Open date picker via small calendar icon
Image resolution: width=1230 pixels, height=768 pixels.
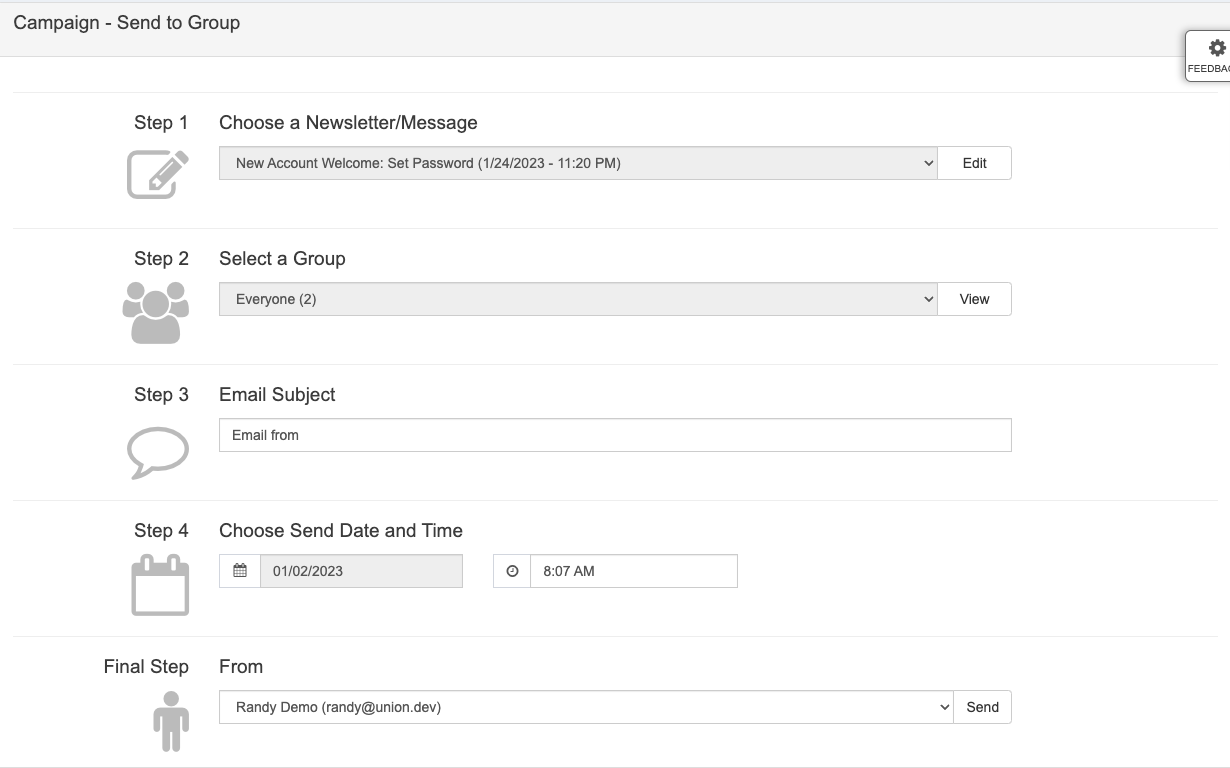coord(240,571)
